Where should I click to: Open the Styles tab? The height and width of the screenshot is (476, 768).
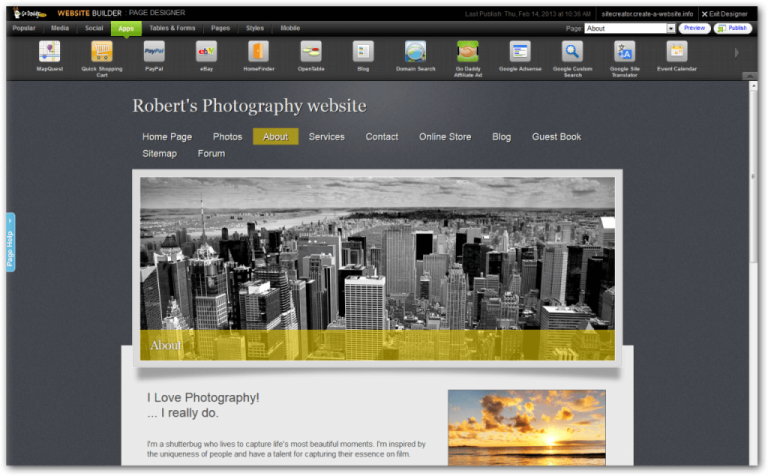pyautogui.click(x=255, y=28)
